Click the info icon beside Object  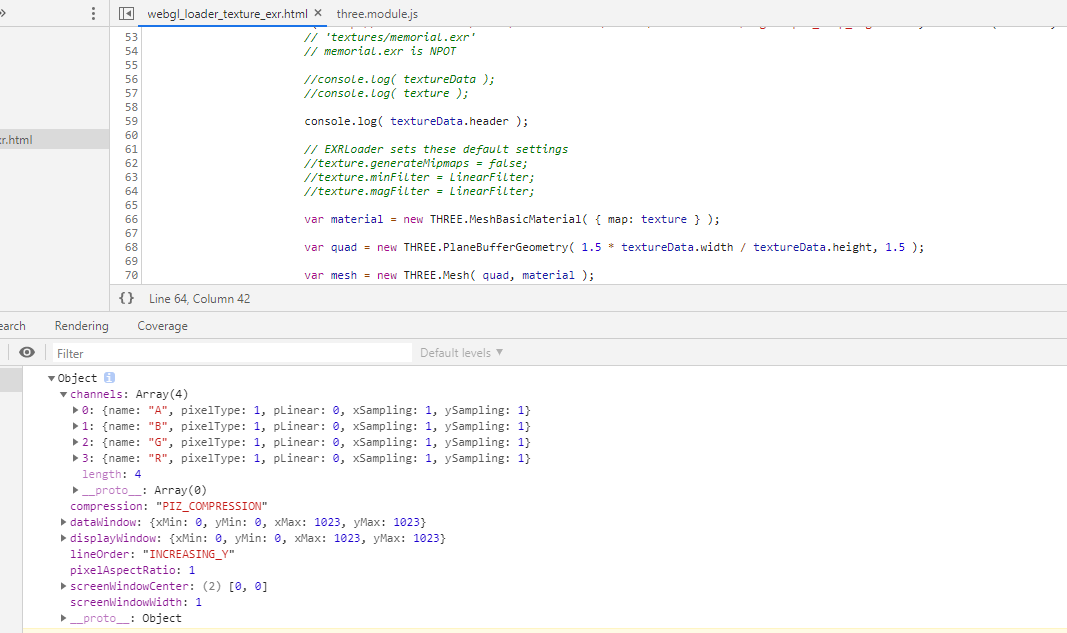(109, 377)
